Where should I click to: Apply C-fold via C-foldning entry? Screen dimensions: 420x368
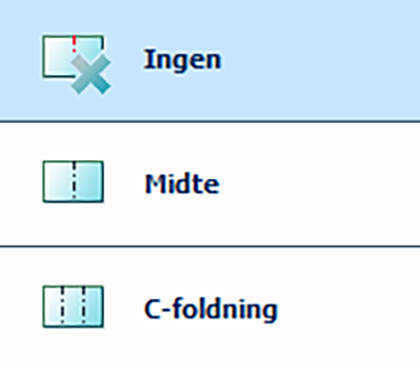click(210, 308)
